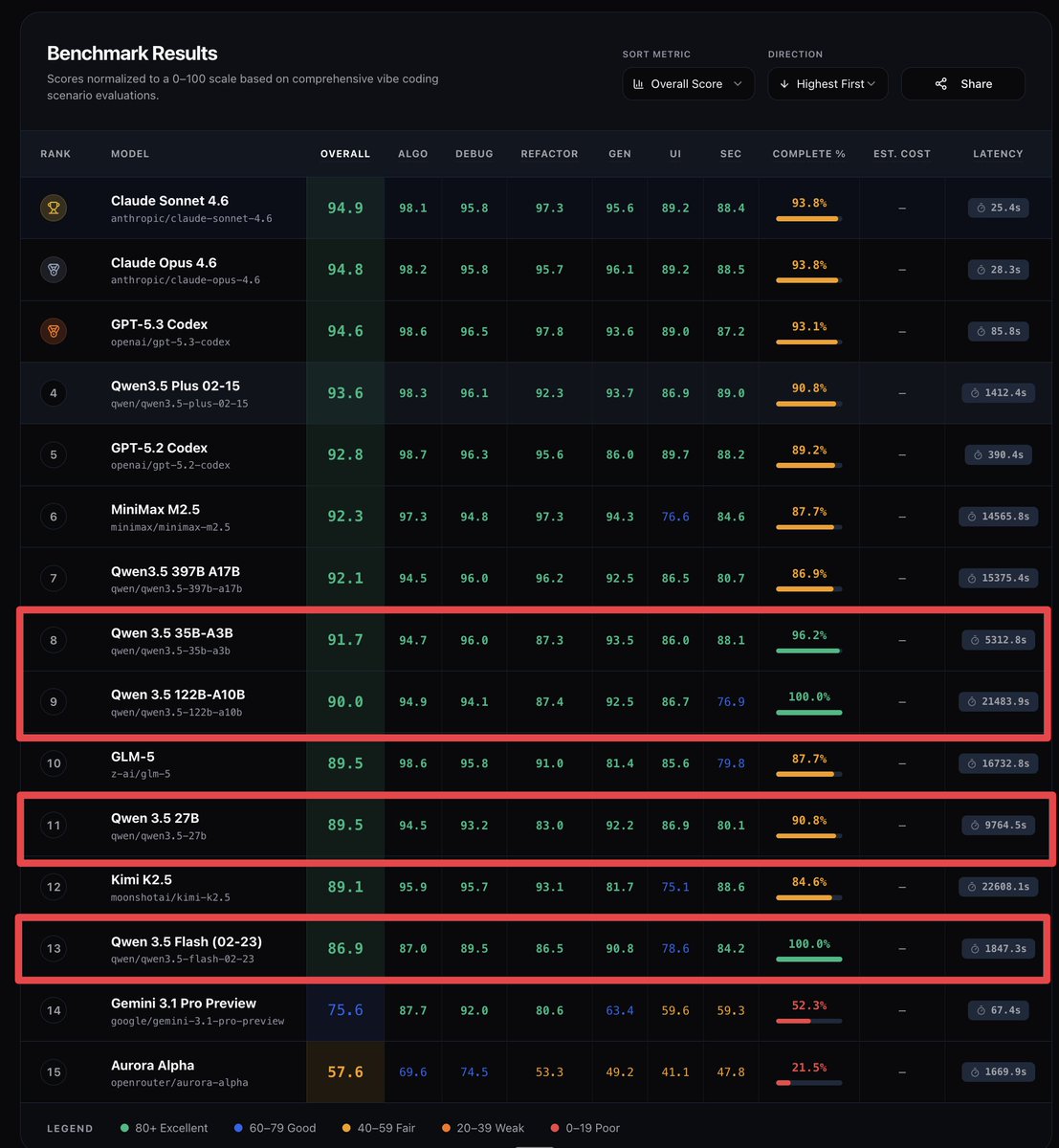Click the bar chart icon in sort metric

(639, 84)
